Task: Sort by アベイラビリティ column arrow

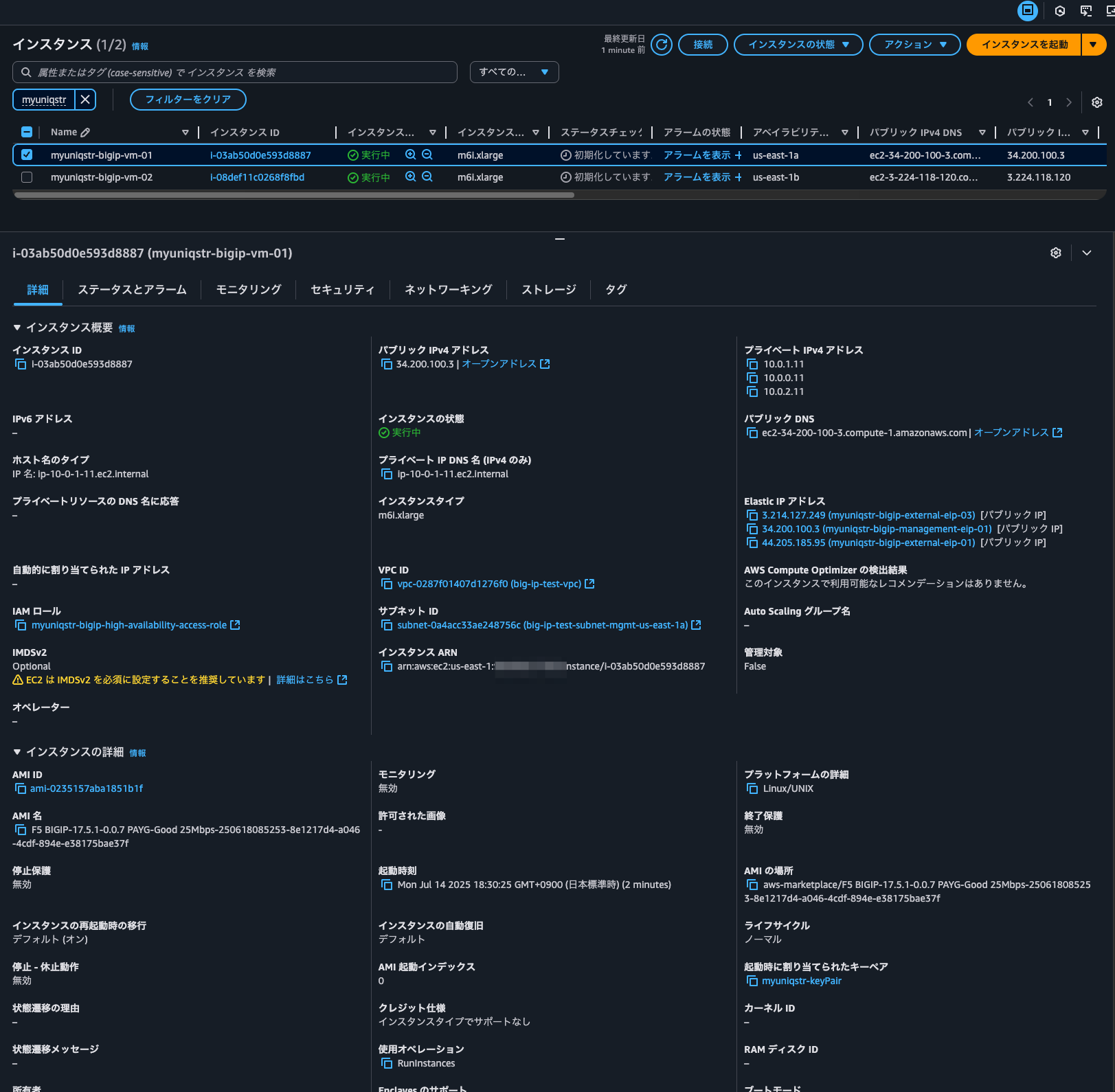Action: click(845, 133)
